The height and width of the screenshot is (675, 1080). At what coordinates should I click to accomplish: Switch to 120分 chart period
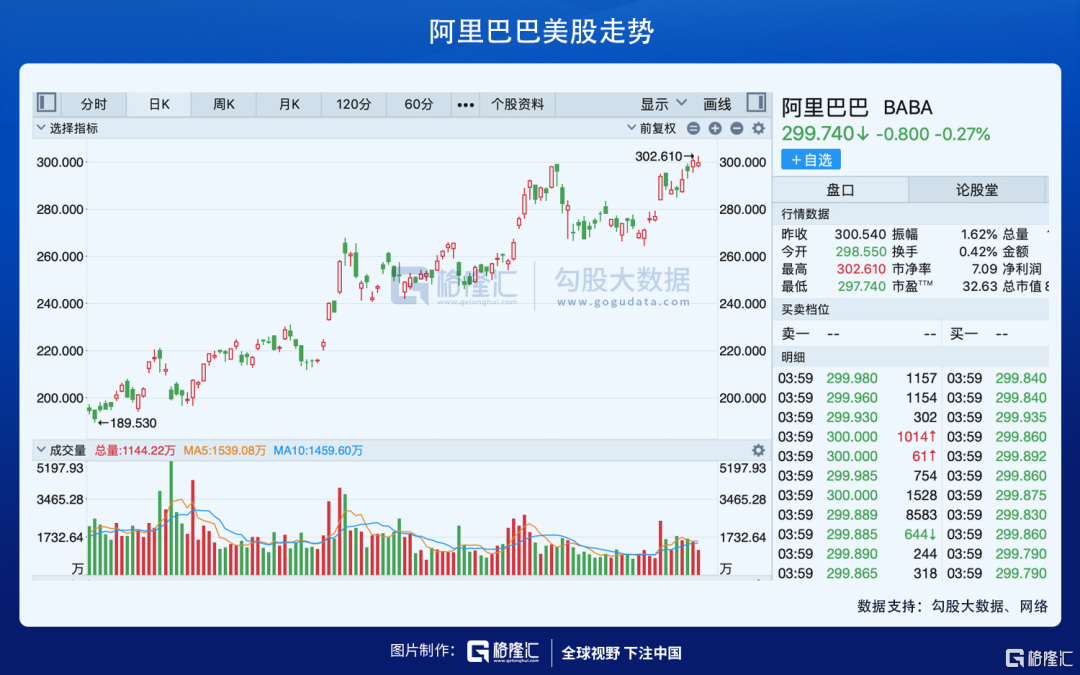[x=353, y=105]
